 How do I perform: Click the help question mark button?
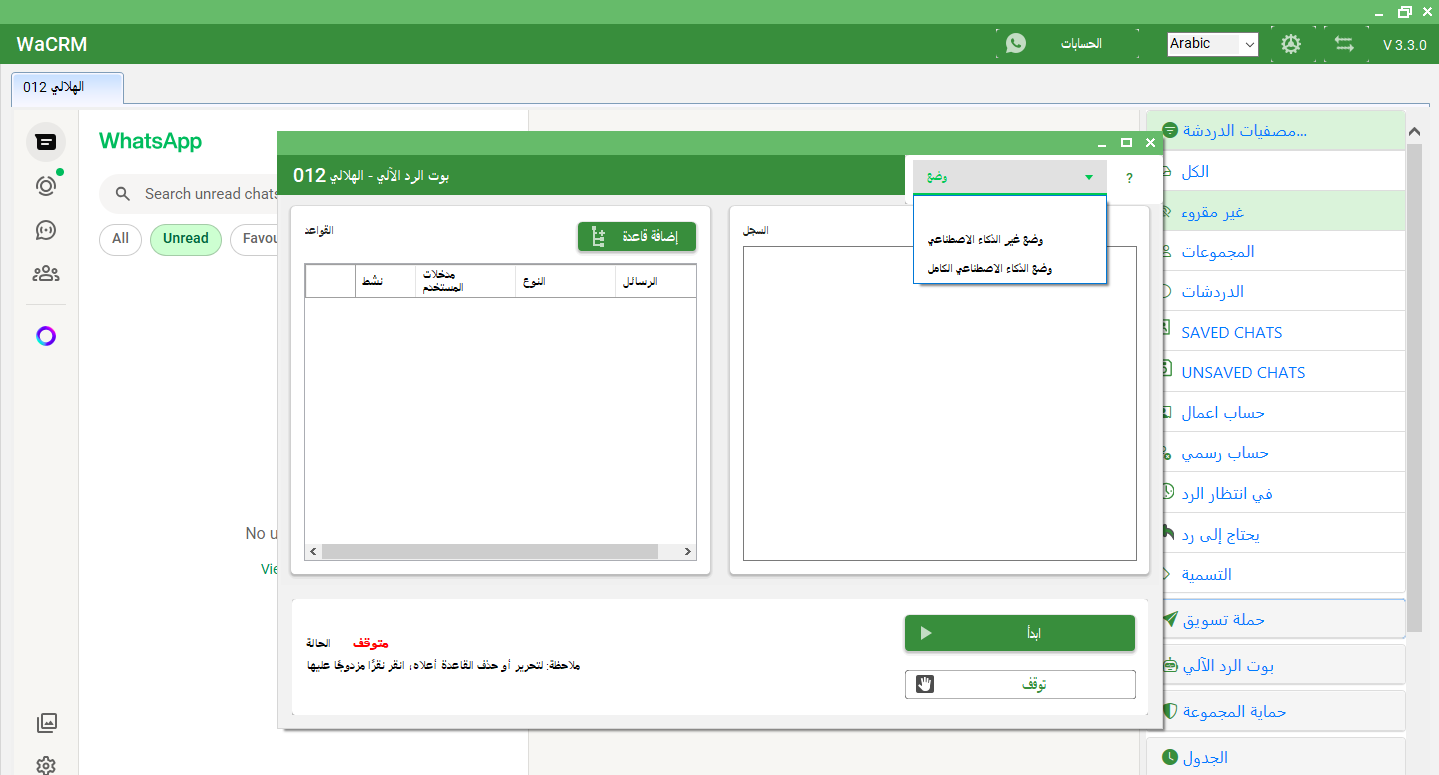[x=1129, y=178]
